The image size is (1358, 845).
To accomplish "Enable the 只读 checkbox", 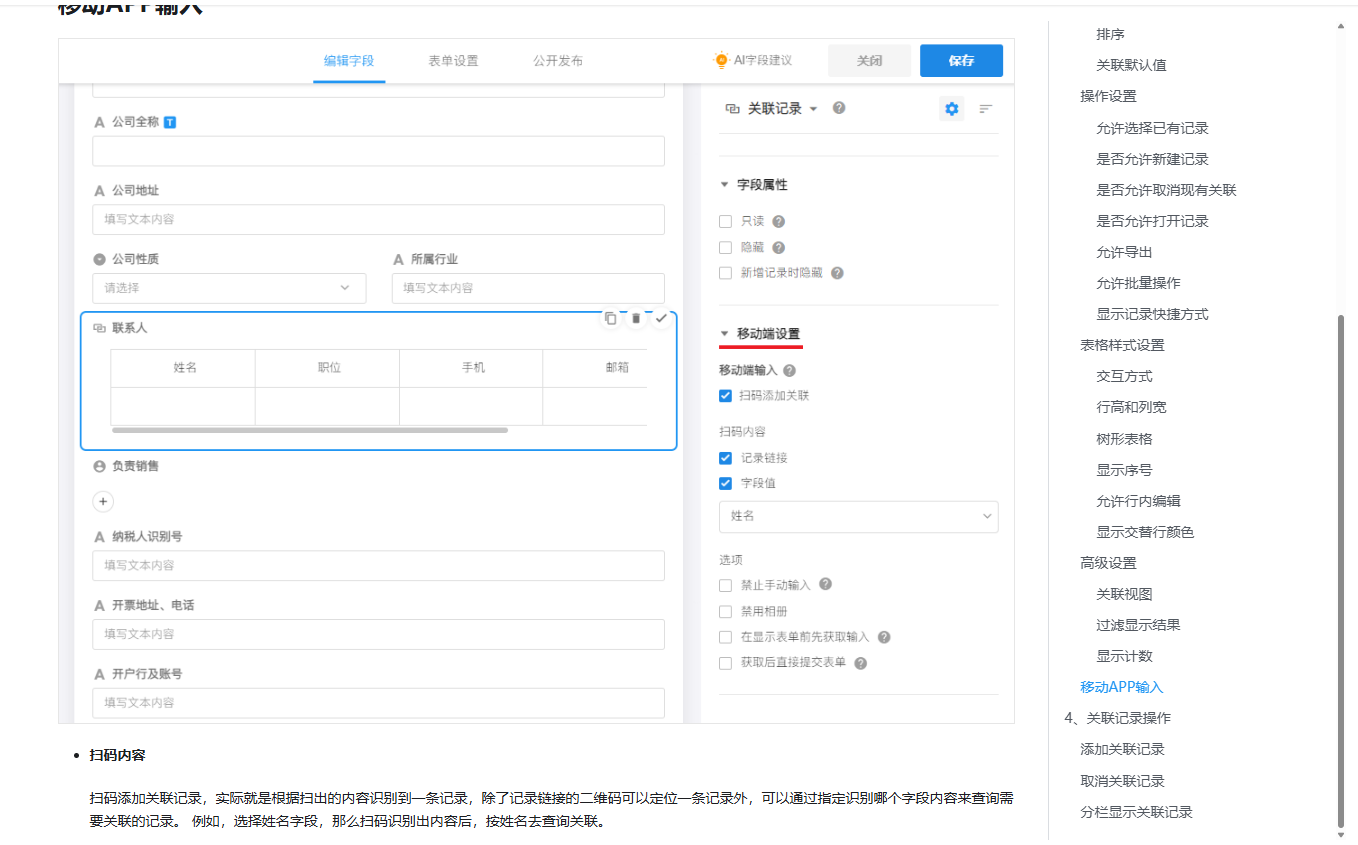I will [726, 222].
